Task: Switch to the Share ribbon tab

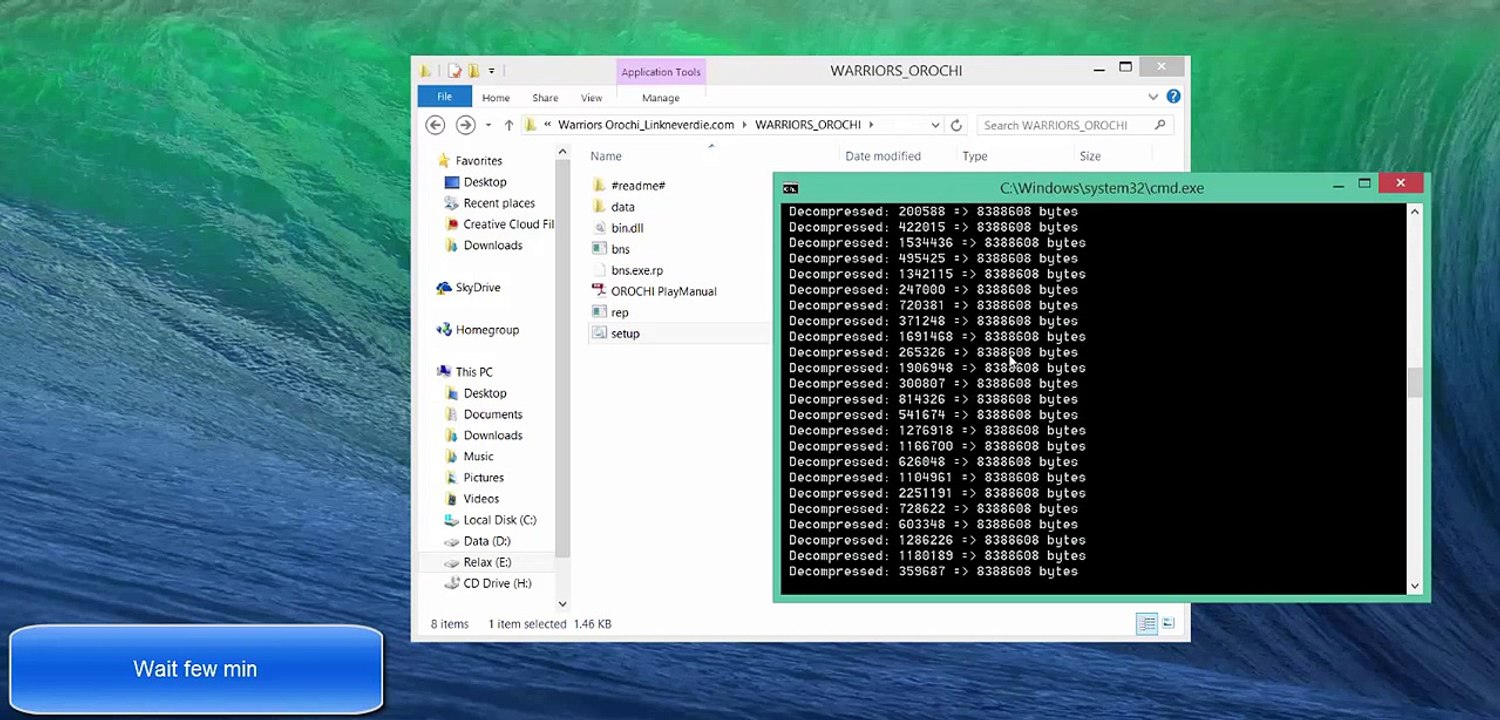Action: tap(545, 98)
